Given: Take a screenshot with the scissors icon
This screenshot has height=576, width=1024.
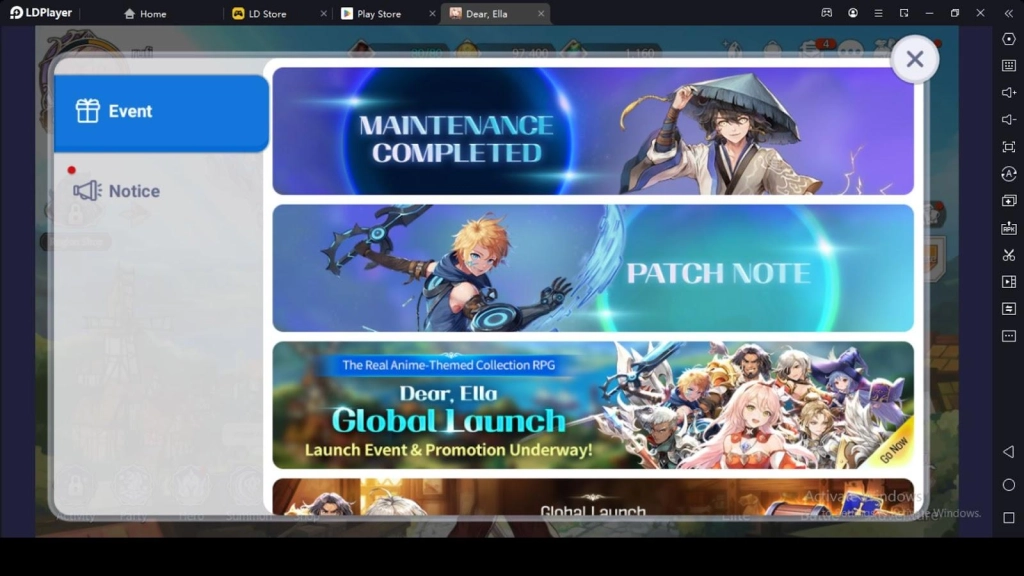Looking at the screenshot, I should pos(1008,255).
